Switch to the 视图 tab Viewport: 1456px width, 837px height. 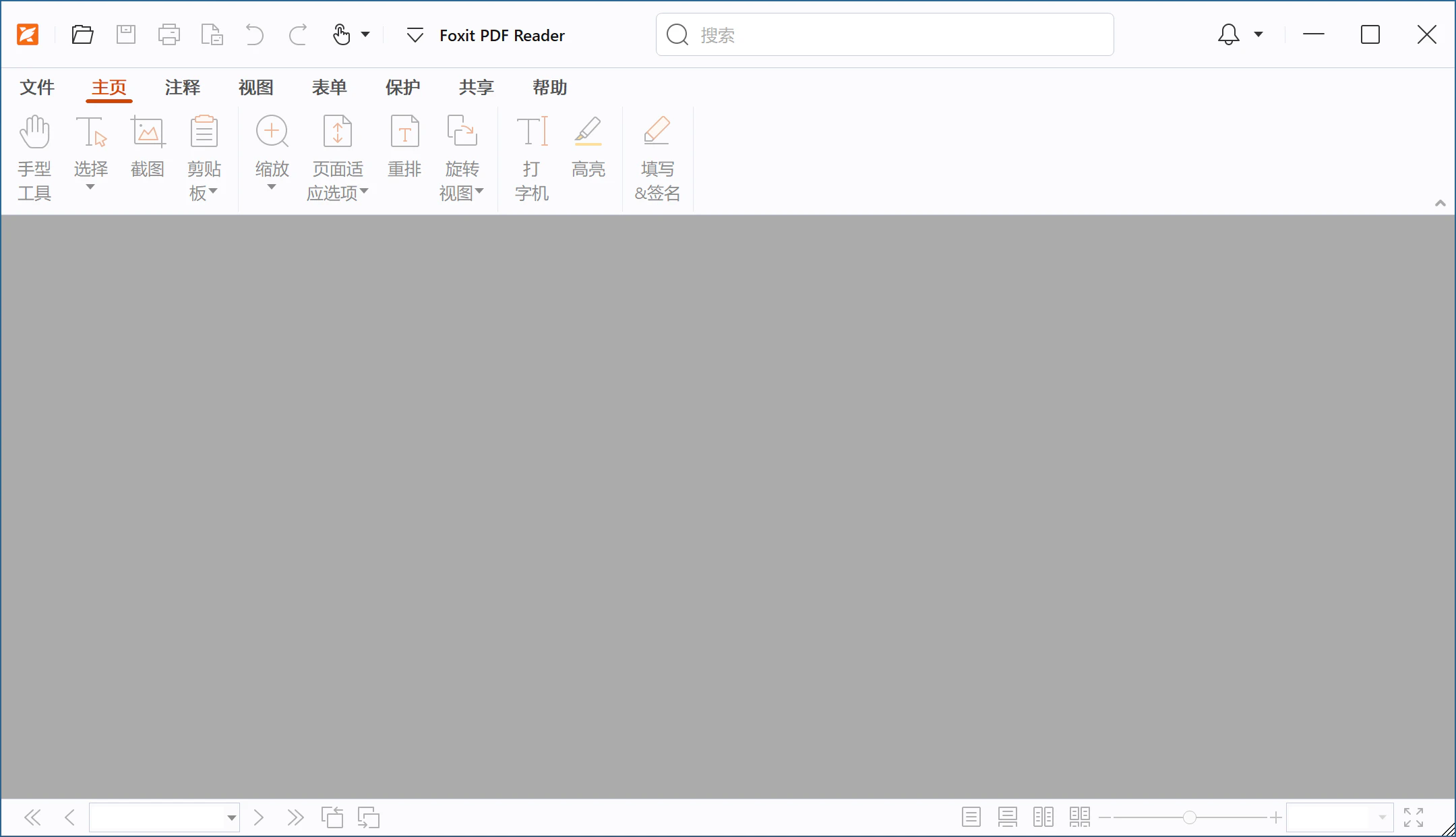coord(256,87)
